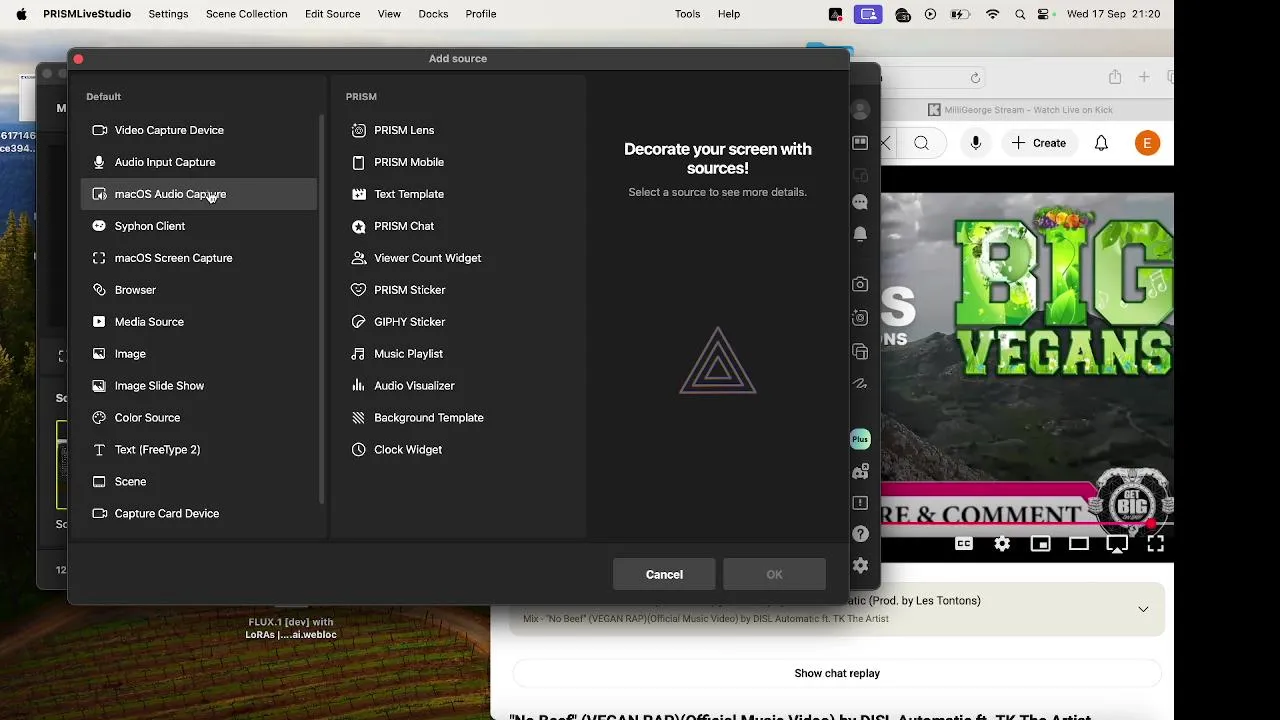Select Image Slide Show source

199,386
